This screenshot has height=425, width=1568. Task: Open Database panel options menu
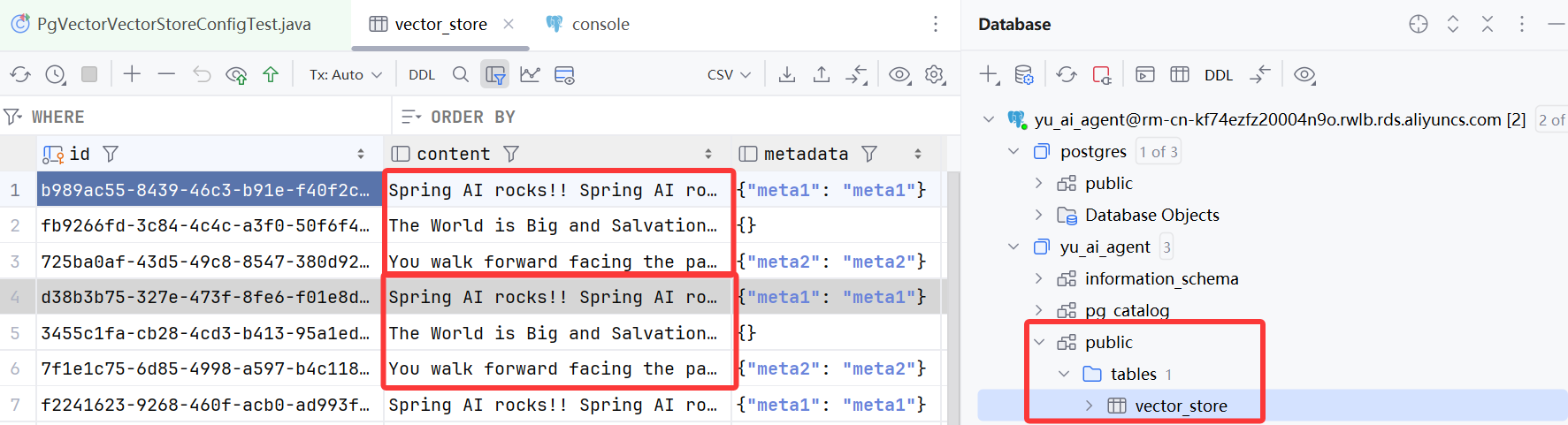pyautogui.click(x=1522, y=24)
